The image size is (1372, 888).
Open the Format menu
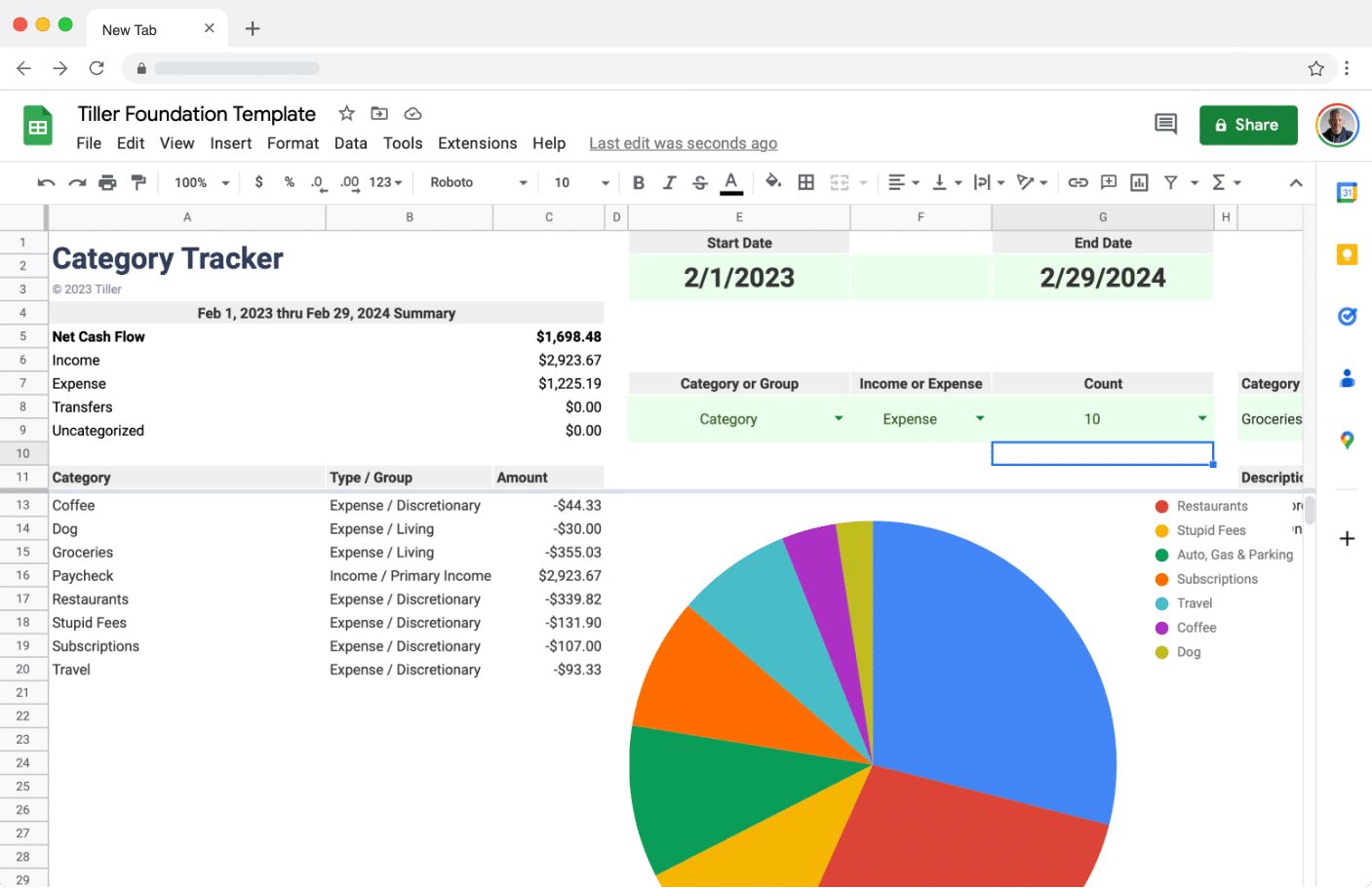click(x=294, y=143)
